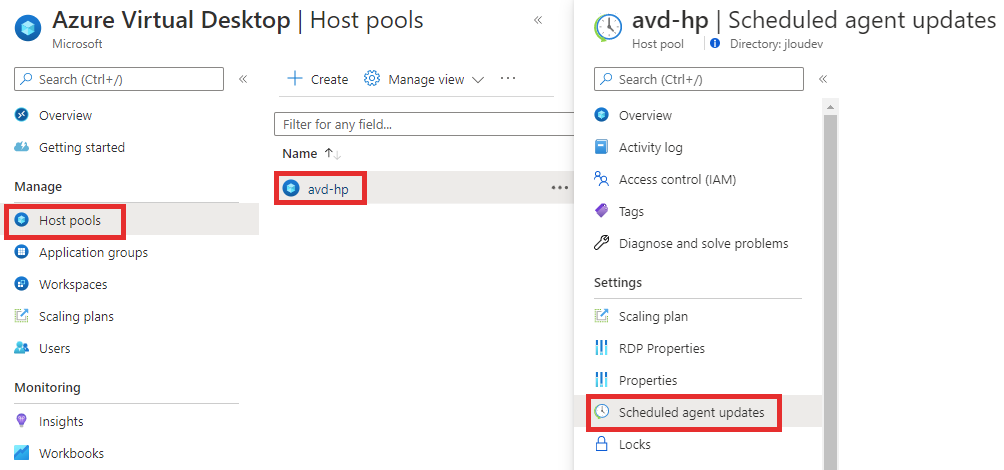Click Create host pool button
Viewport: 1004px width, 470px height.
(318, 79)
